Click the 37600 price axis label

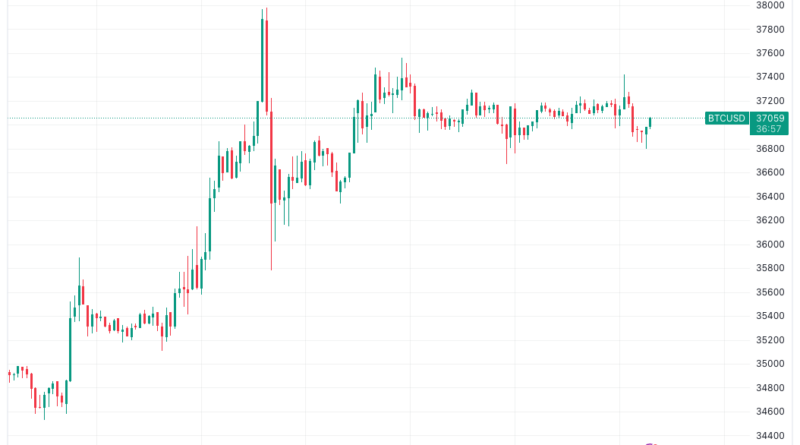click(769, 53)
